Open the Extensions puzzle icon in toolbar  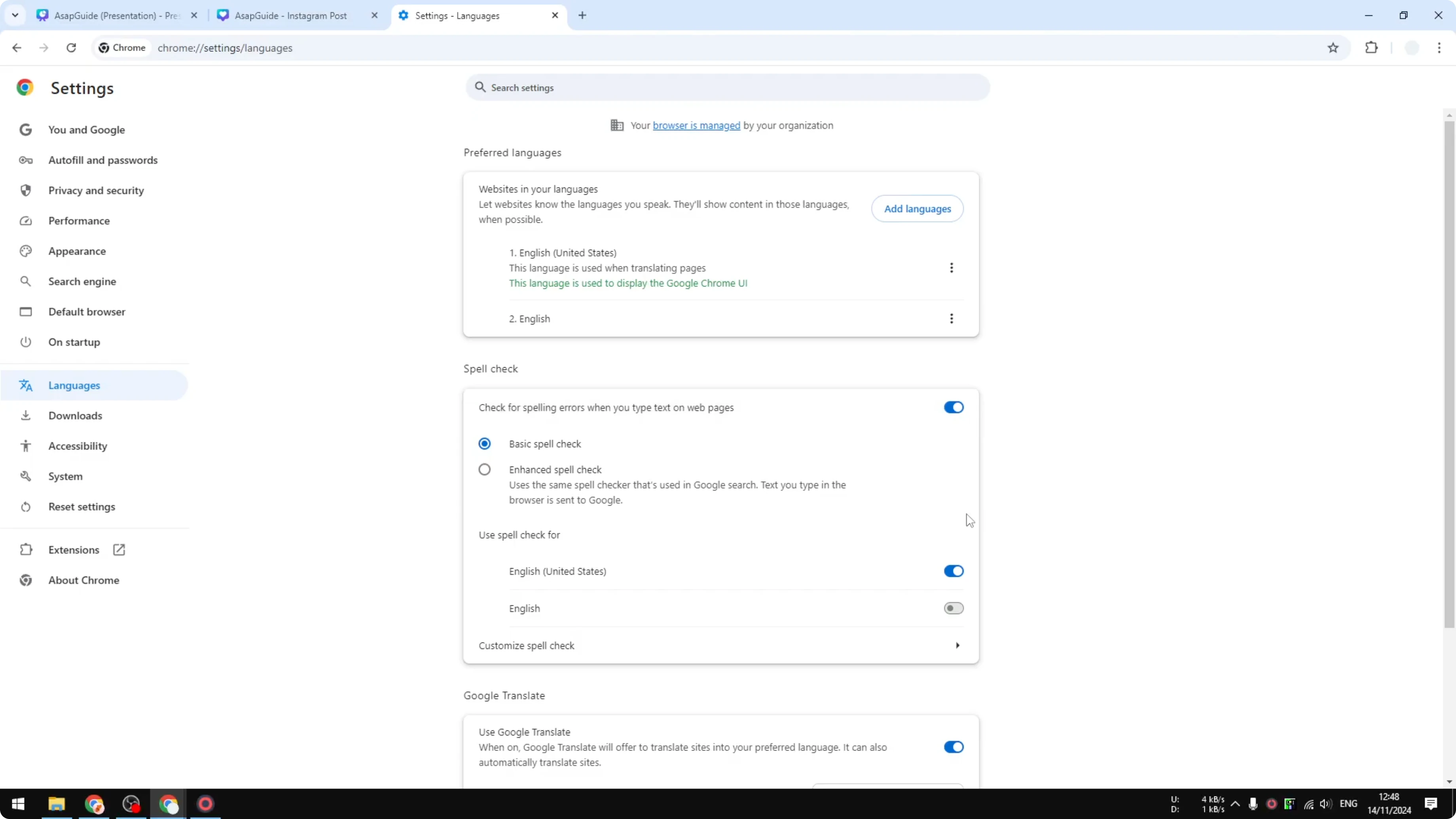1371,48
